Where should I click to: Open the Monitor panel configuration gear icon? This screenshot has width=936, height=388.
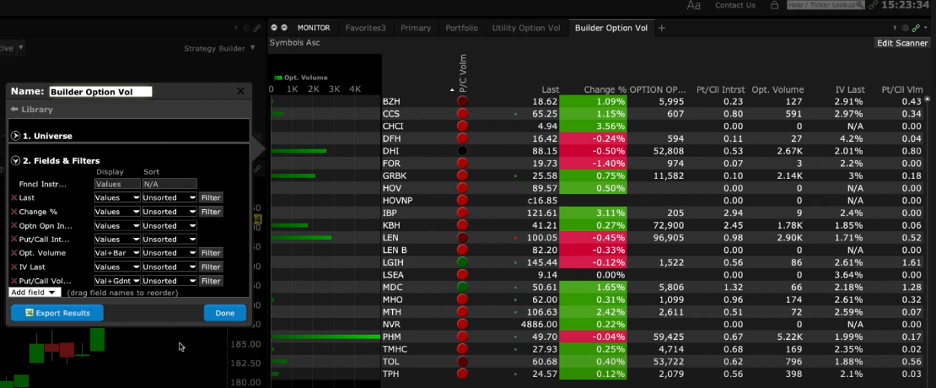click(x=906, y=28)
